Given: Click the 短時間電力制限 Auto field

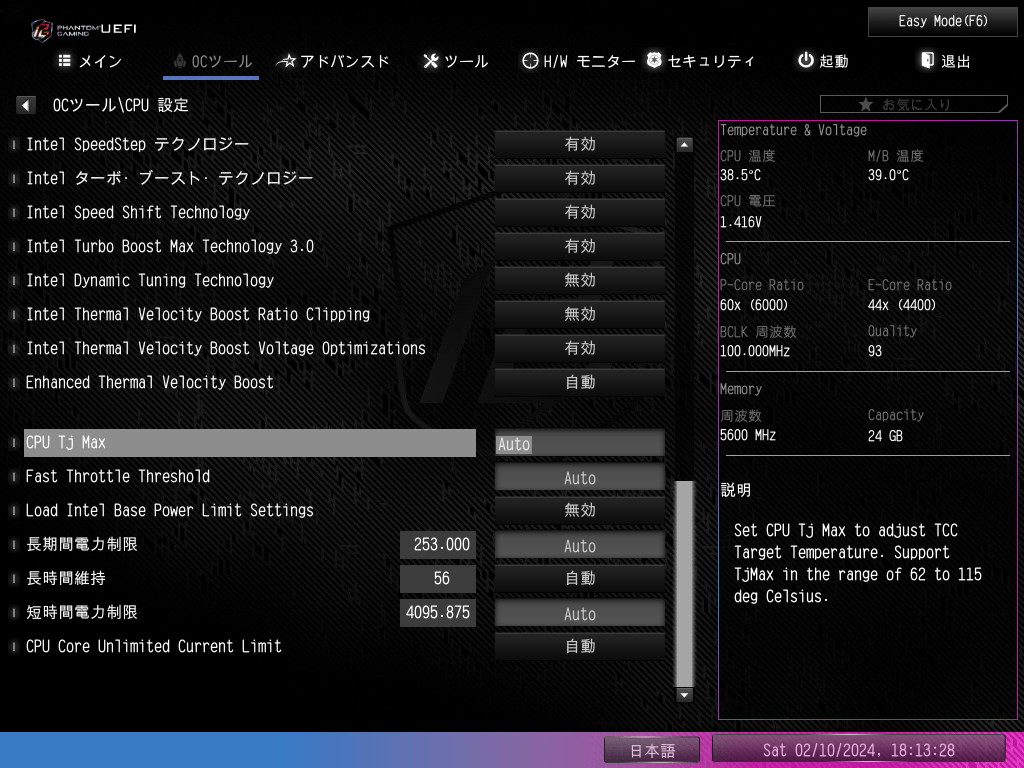Looking at the screenshot, I should click(579, 613).
